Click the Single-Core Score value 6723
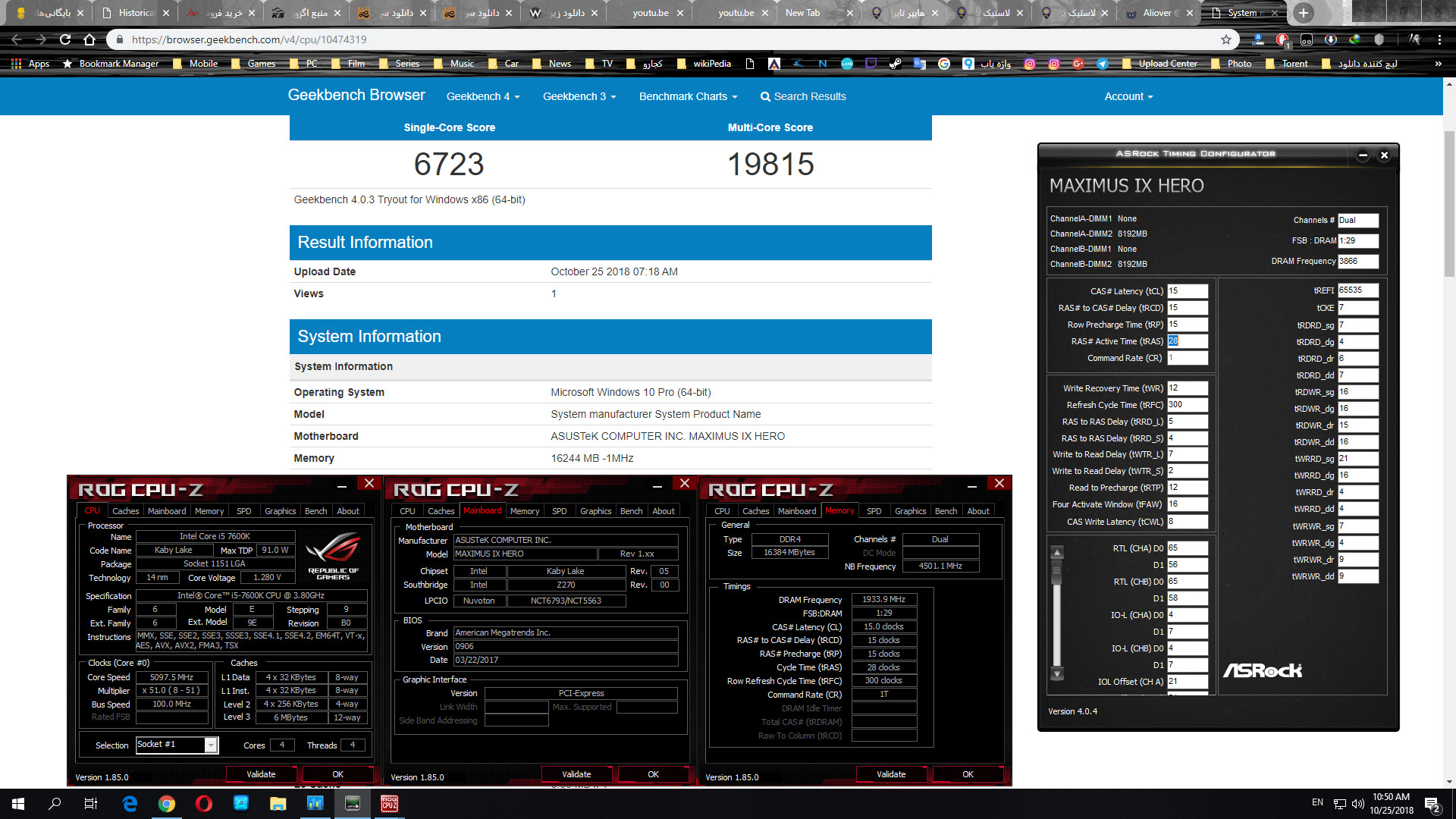The image size is (1456, 819). pyautogui.click(x=449, y=164)
